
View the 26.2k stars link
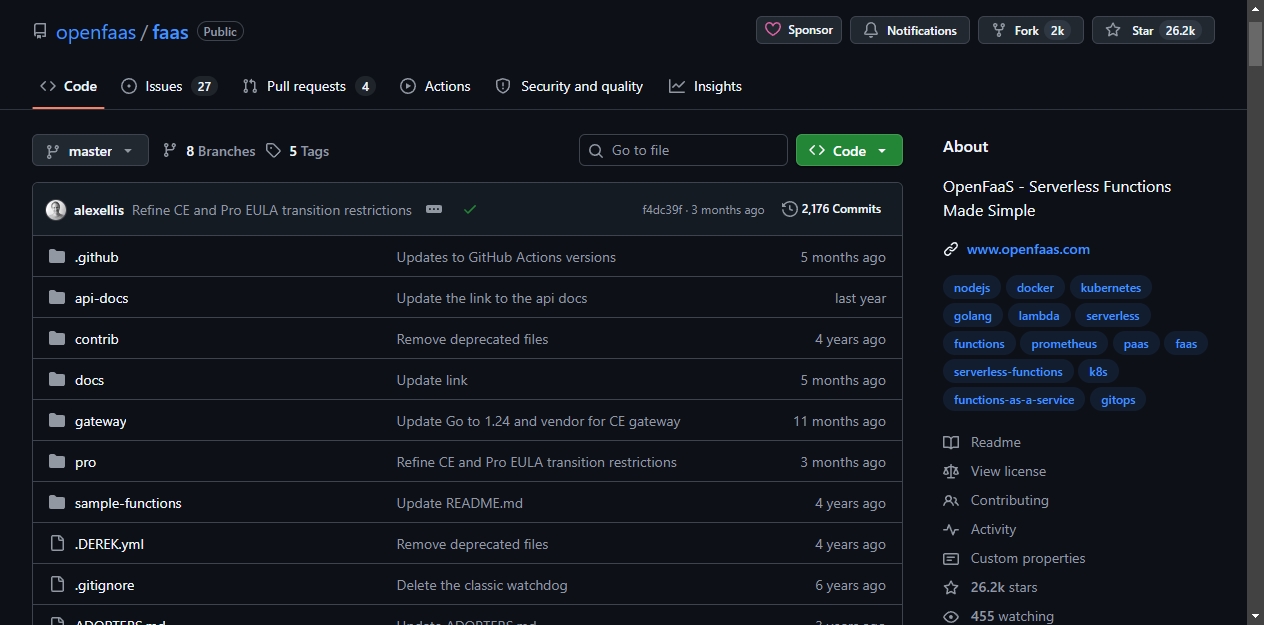(x=990, y=587)
